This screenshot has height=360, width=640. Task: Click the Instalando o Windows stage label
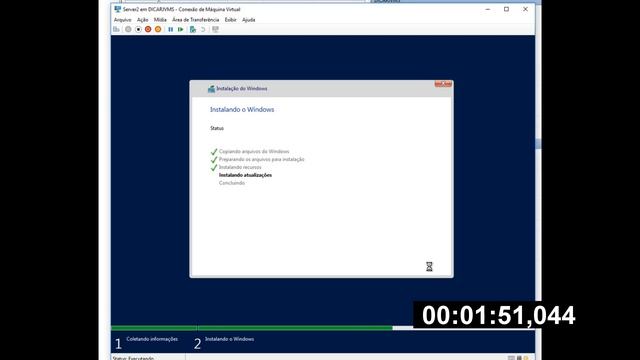(229, 339)
